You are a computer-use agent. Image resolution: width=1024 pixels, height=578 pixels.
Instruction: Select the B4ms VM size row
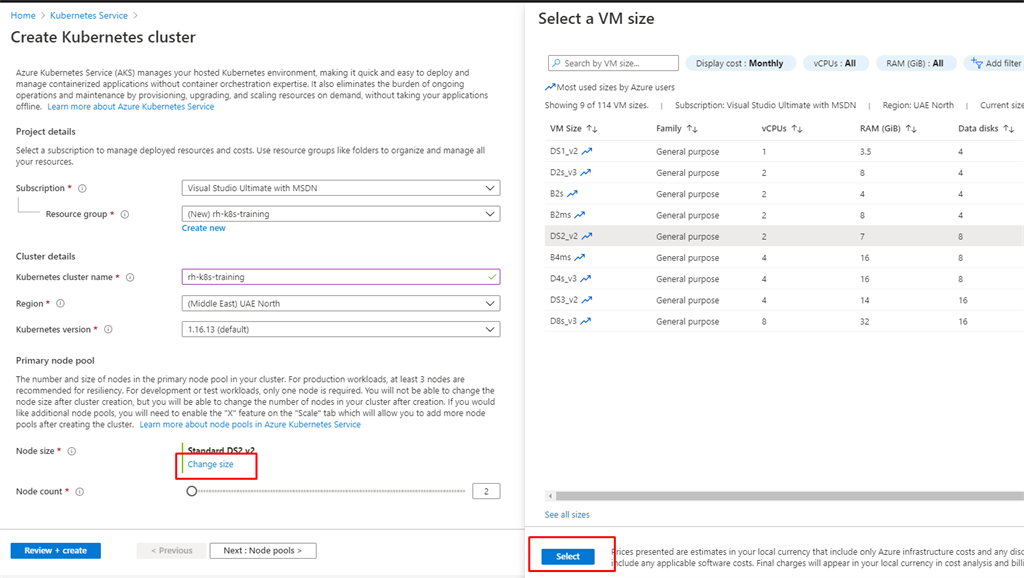(x=784, y=257)
